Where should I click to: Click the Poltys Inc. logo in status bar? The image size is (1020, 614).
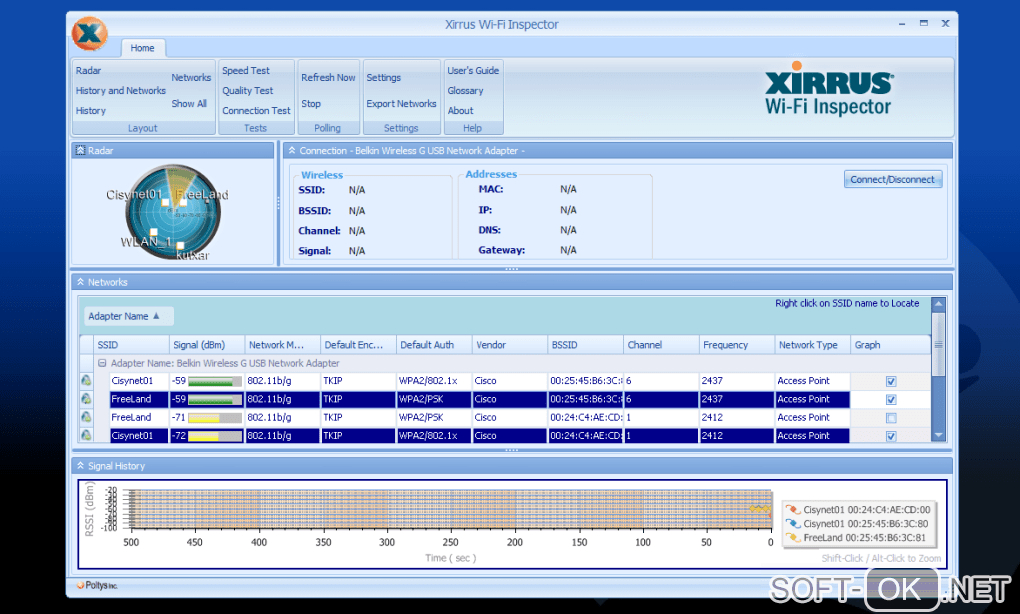(97, 585)
